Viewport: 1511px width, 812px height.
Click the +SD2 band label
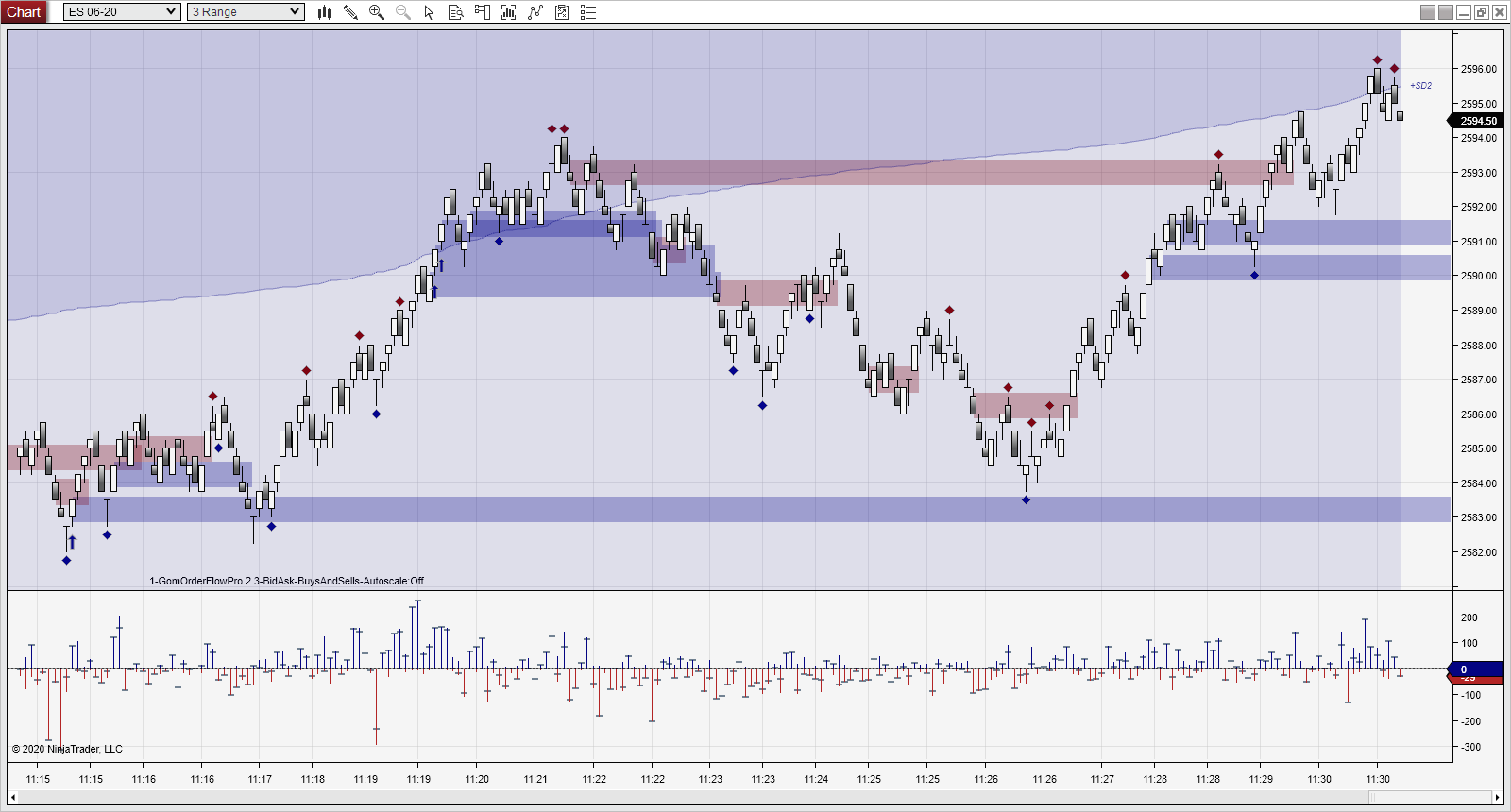pyautogui.click(x=1420, y=86)
